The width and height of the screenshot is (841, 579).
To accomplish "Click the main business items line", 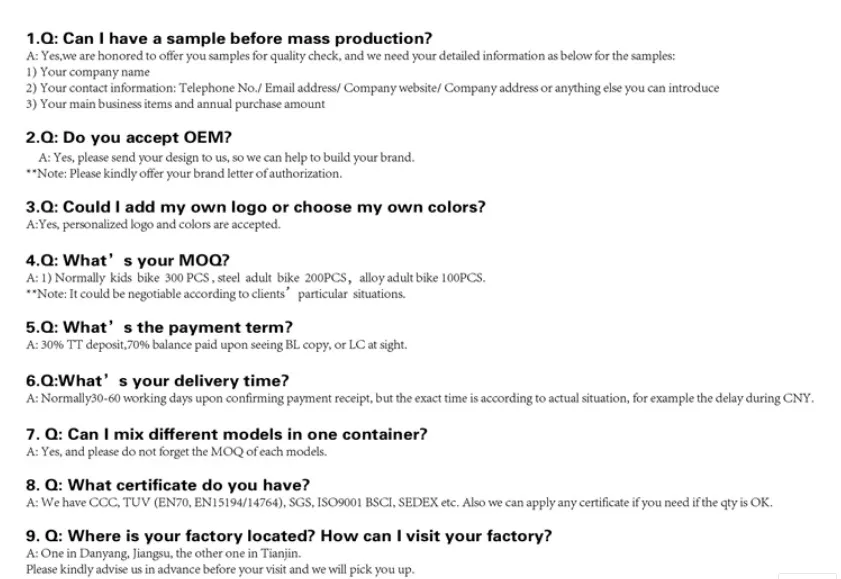I will click(x=175, y=104).
